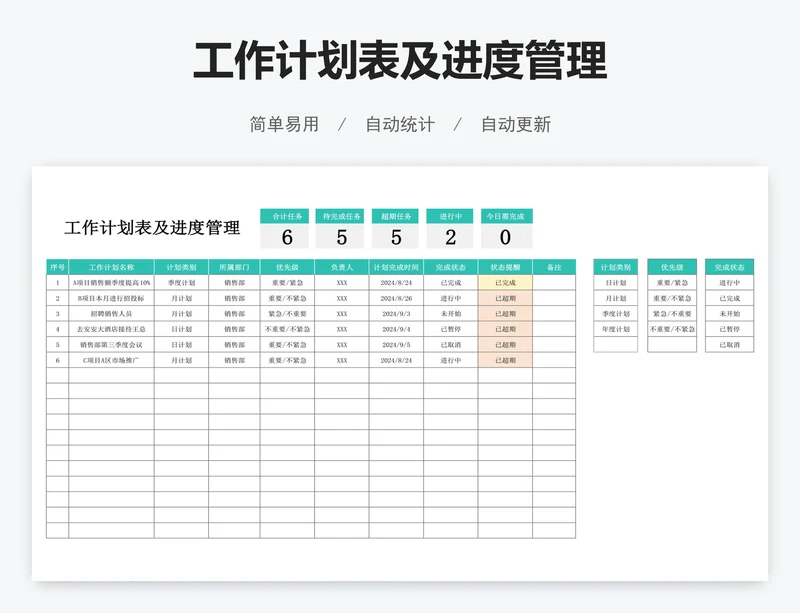Click the sequence number 6 cell
This screenshot has height=613, width=800.
click(58, 360)
